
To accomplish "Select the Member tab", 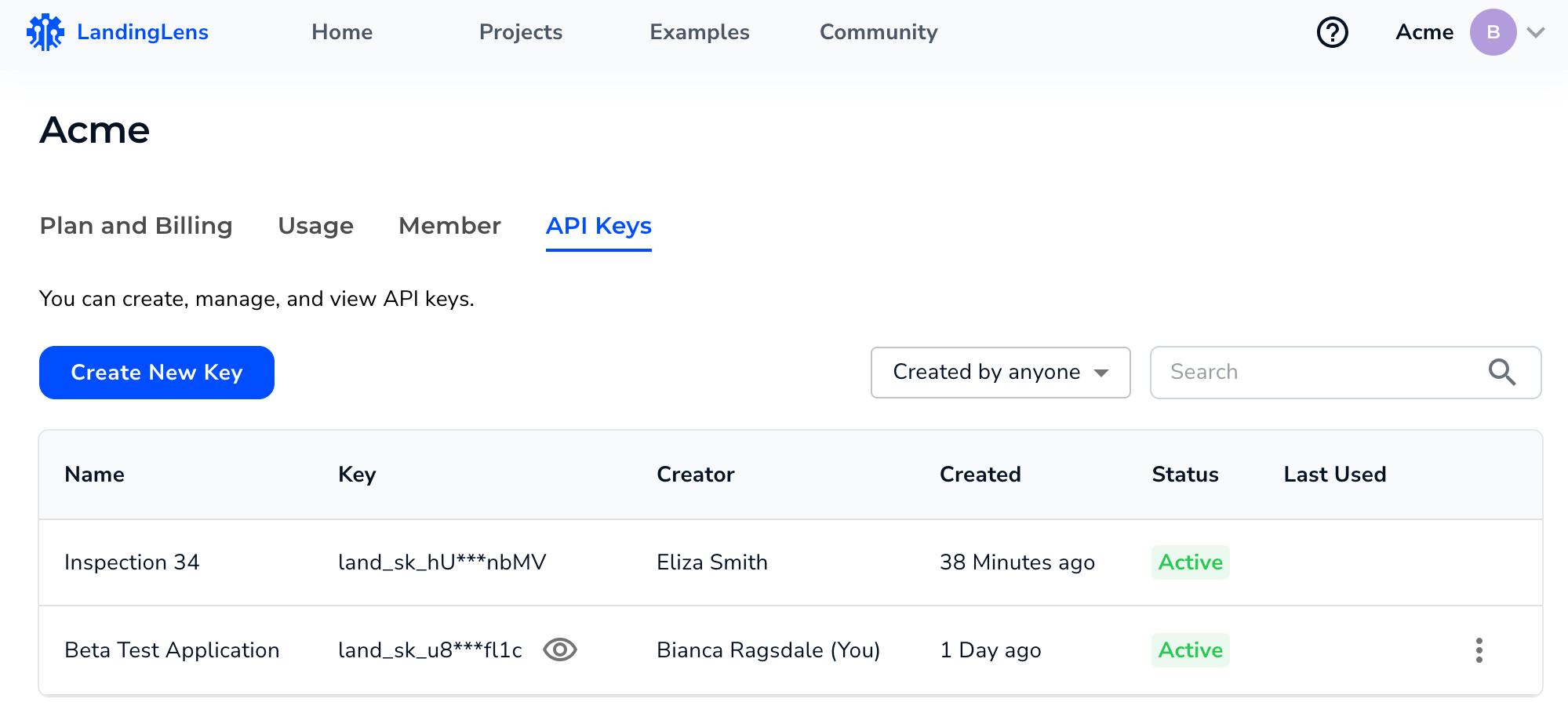I will coord(449,226).
